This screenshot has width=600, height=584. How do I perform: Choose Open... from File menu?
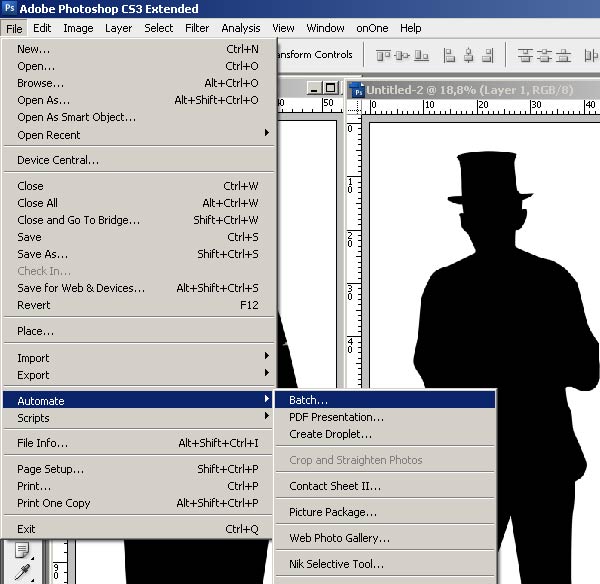pyautogui.click(x=139, y=66)
